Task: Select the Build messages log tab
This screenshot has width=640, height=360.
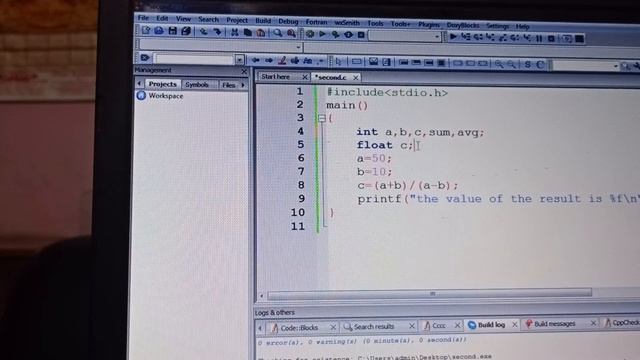Action: [554, 324]
